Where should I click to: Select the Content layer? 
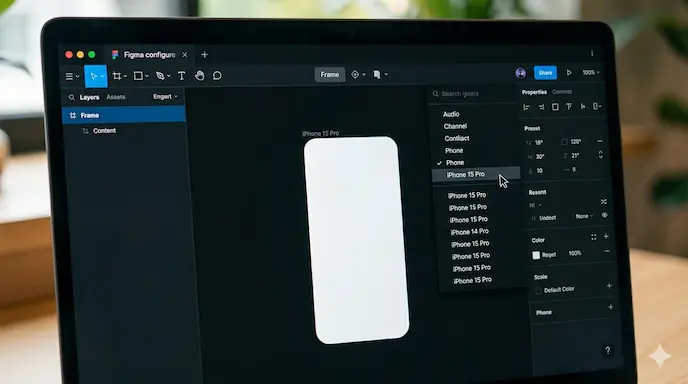coord(104,131)
